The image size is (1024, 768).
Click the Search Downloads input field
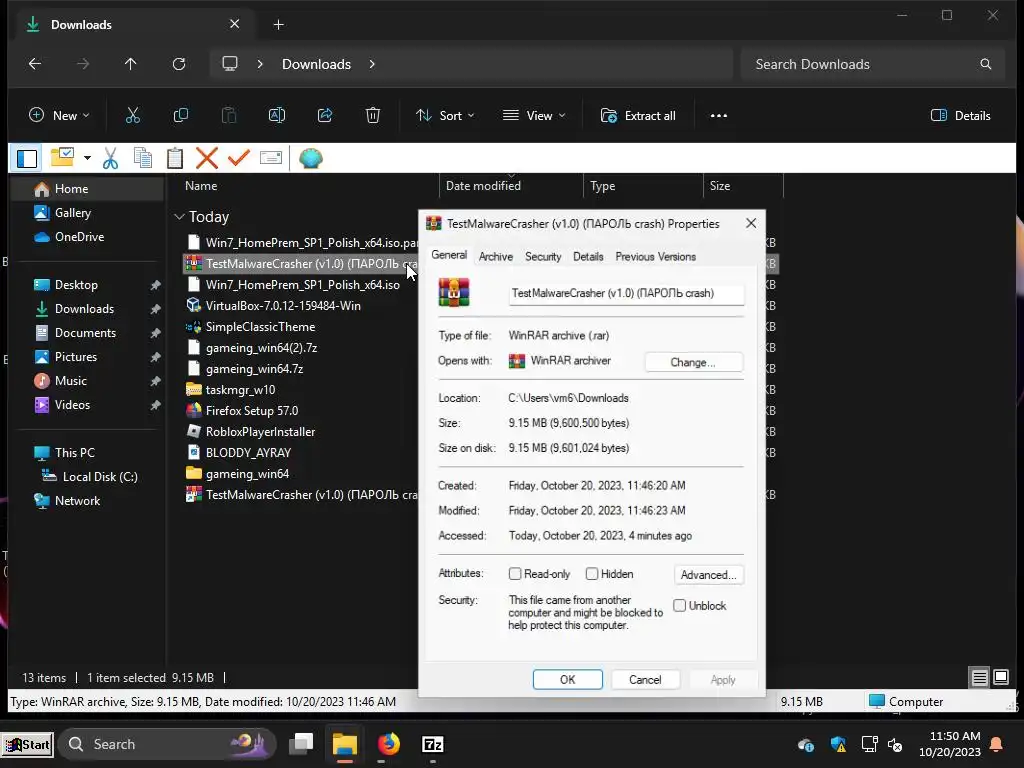[x=872, y=64]
